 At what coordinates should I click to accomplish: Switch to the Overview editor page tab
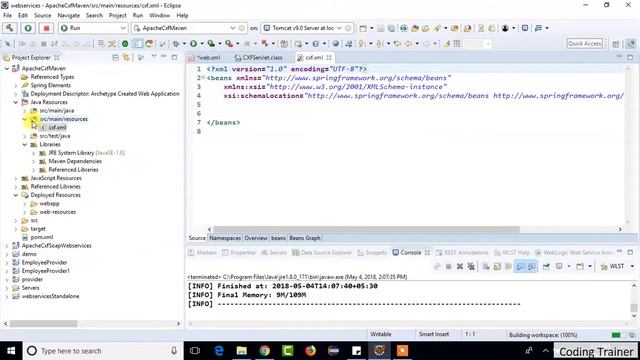(256, 238)
